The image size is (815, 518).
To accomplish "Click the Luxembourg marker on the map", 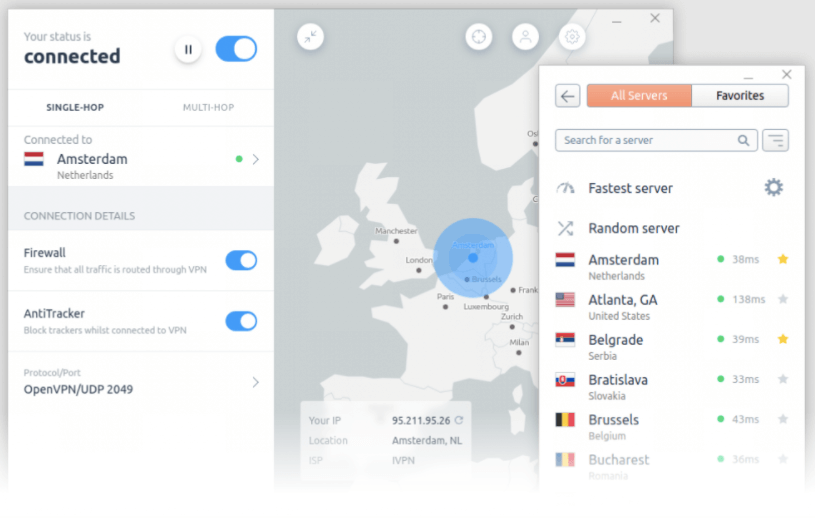I will [x=486, y=297].
